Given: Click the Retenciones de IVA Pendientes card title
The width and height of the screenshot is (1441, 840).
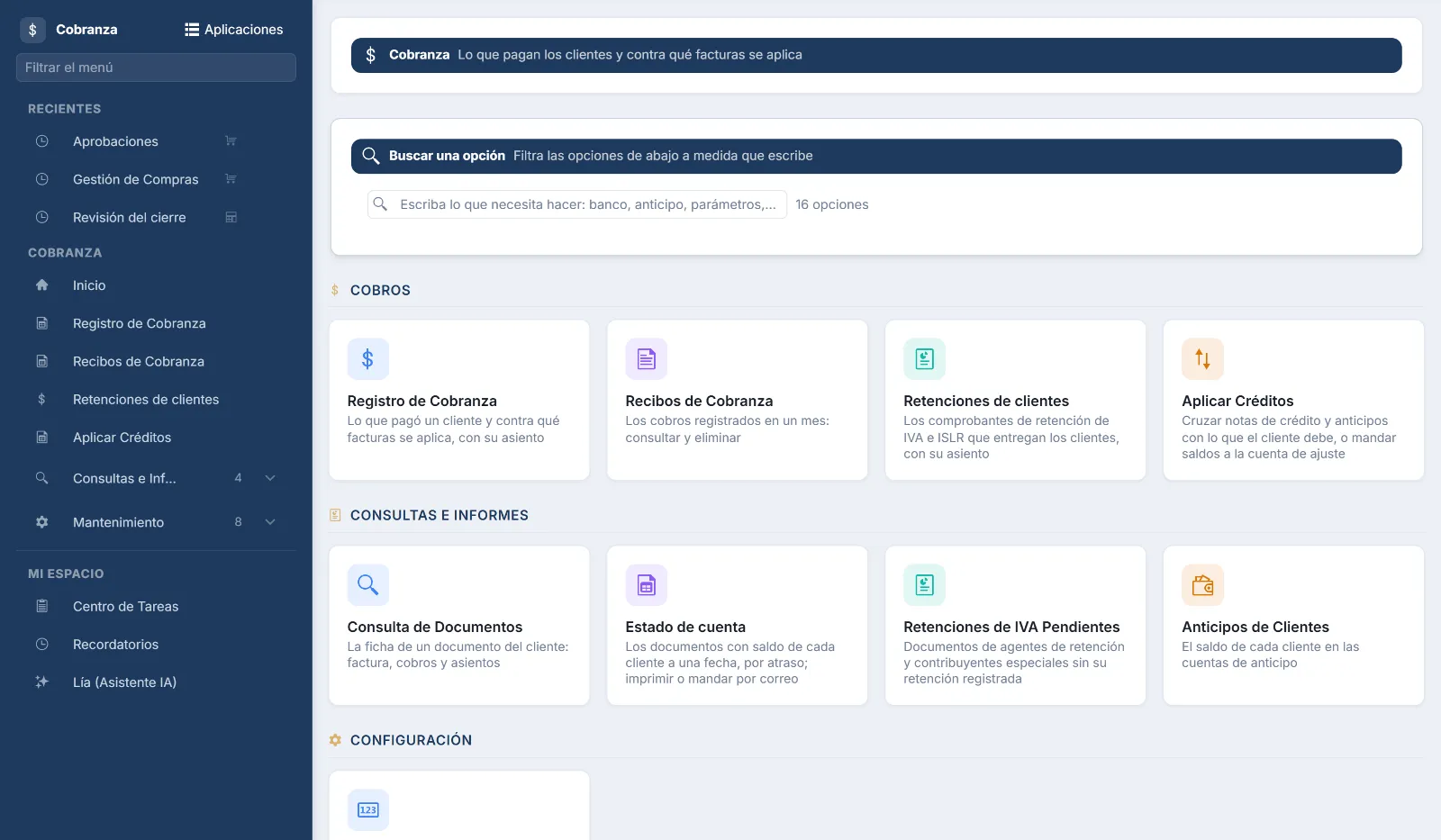Looking at the screenshot, I should (x=1011, y=627).
